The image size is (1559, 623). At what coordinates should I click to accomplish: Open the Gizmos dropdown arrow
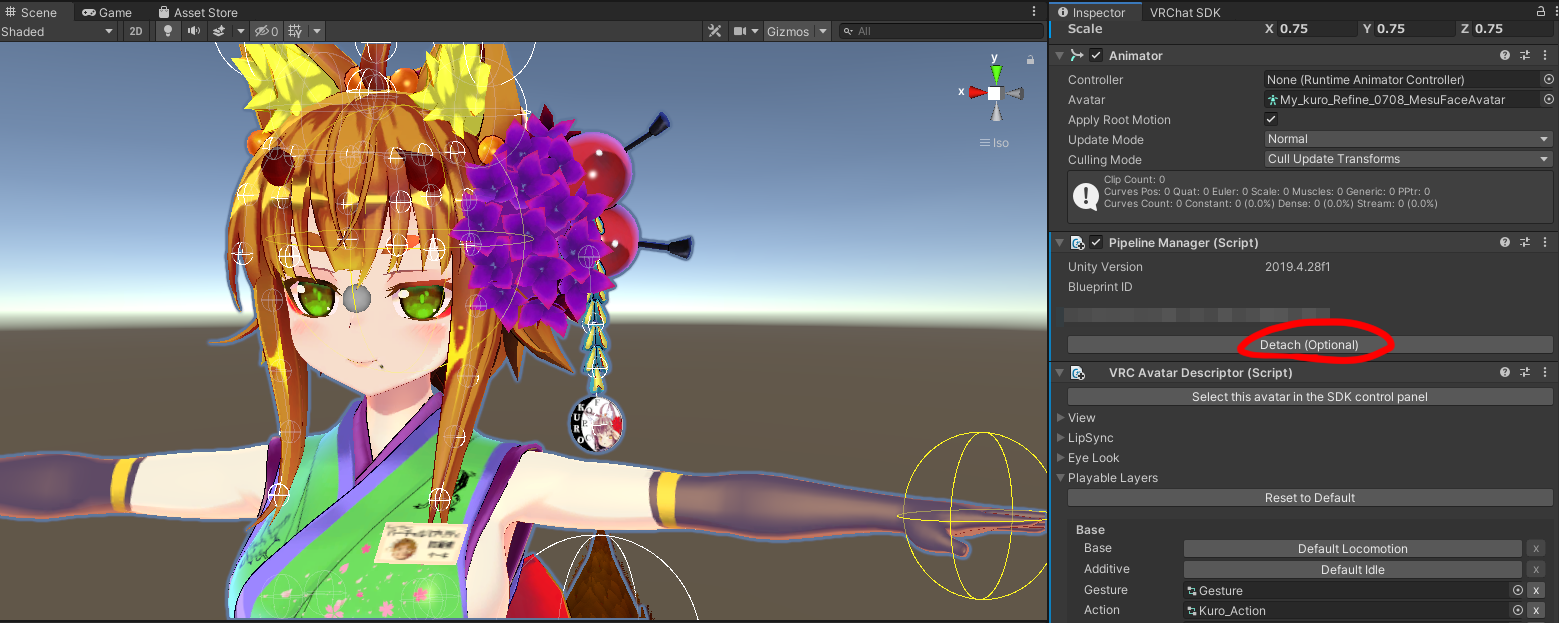click(823, 31)
